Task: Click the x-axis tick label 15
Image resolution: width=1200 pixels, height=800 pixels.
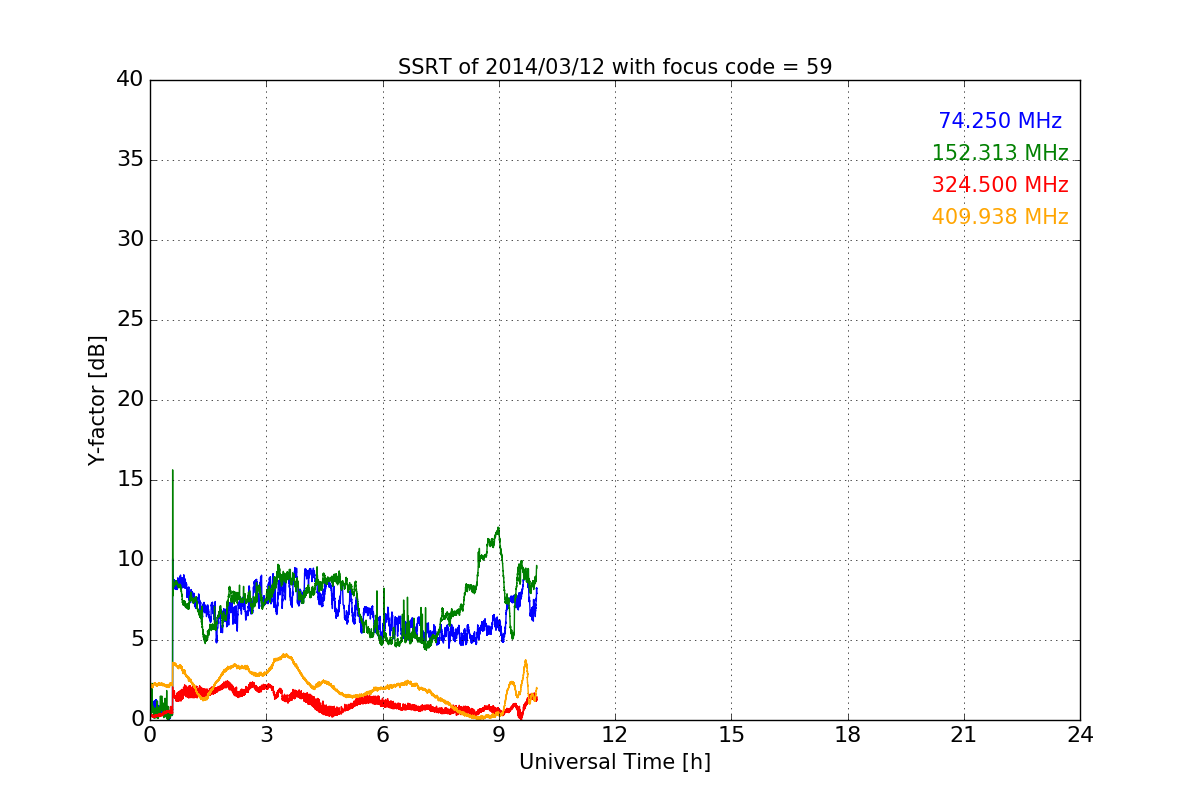Action: tap(731, 735)
